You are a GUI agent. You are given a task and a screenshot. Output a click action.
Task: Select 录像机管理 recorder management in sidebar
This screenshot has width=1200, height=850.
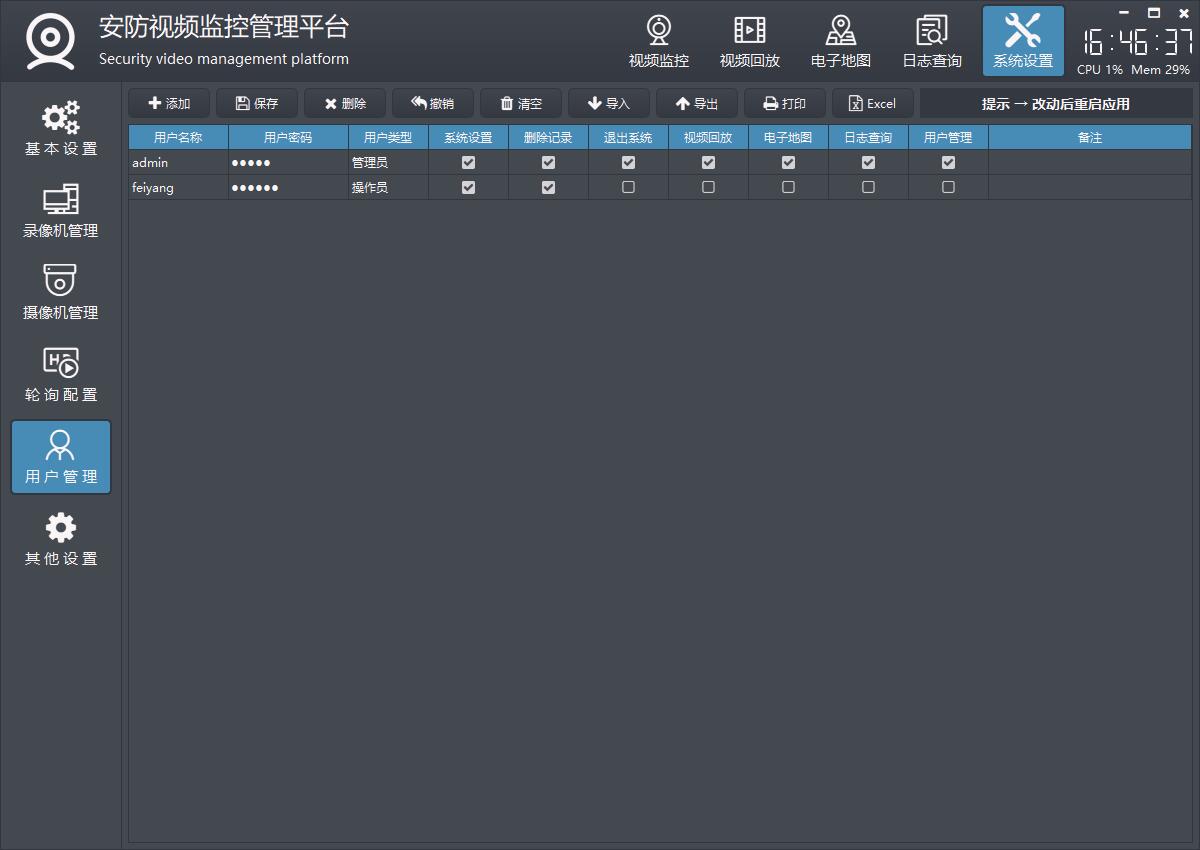tap(61, 211)
